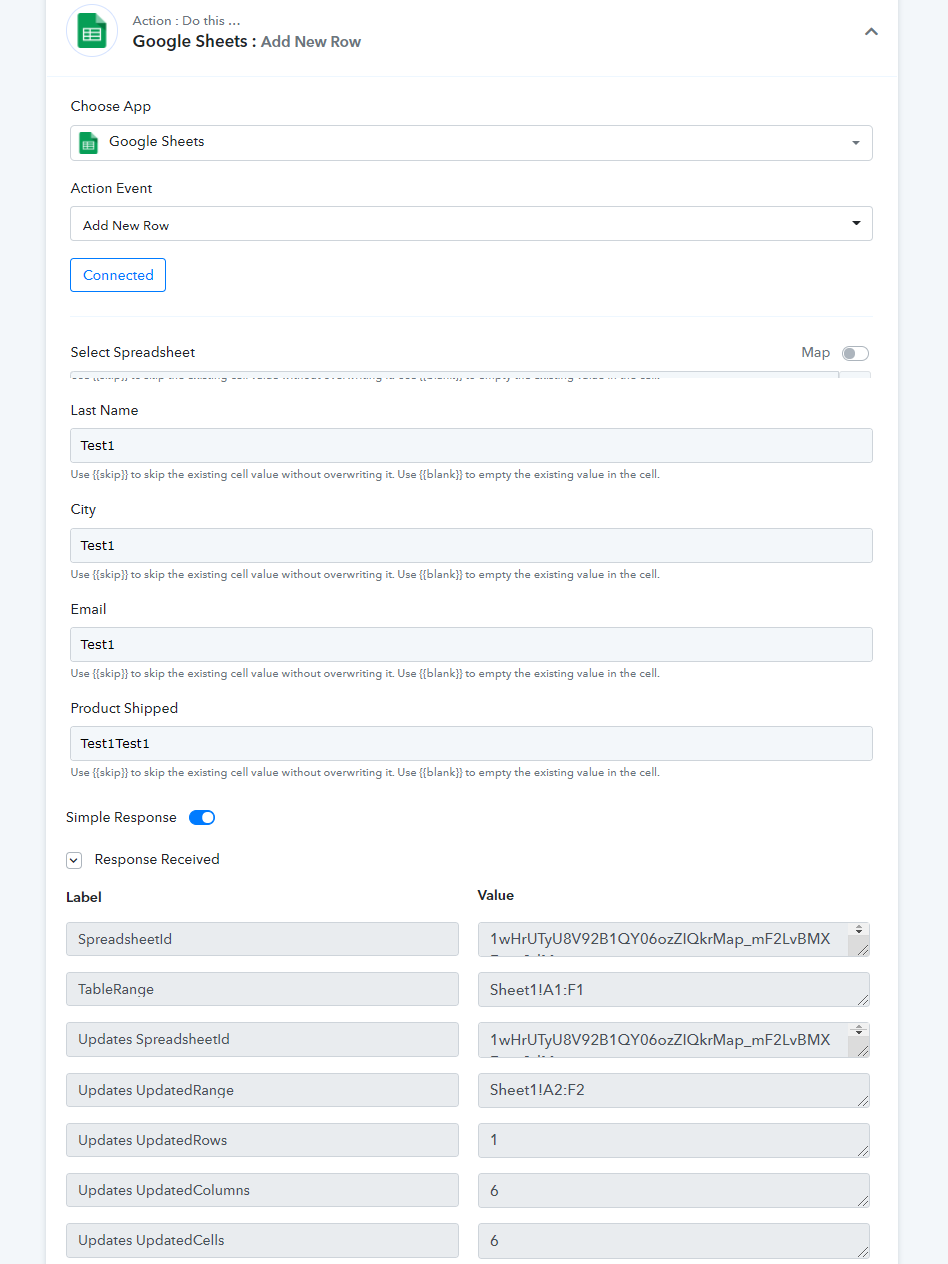
Task: Click the resize handle of TableRange value box
Action: 863,1000
